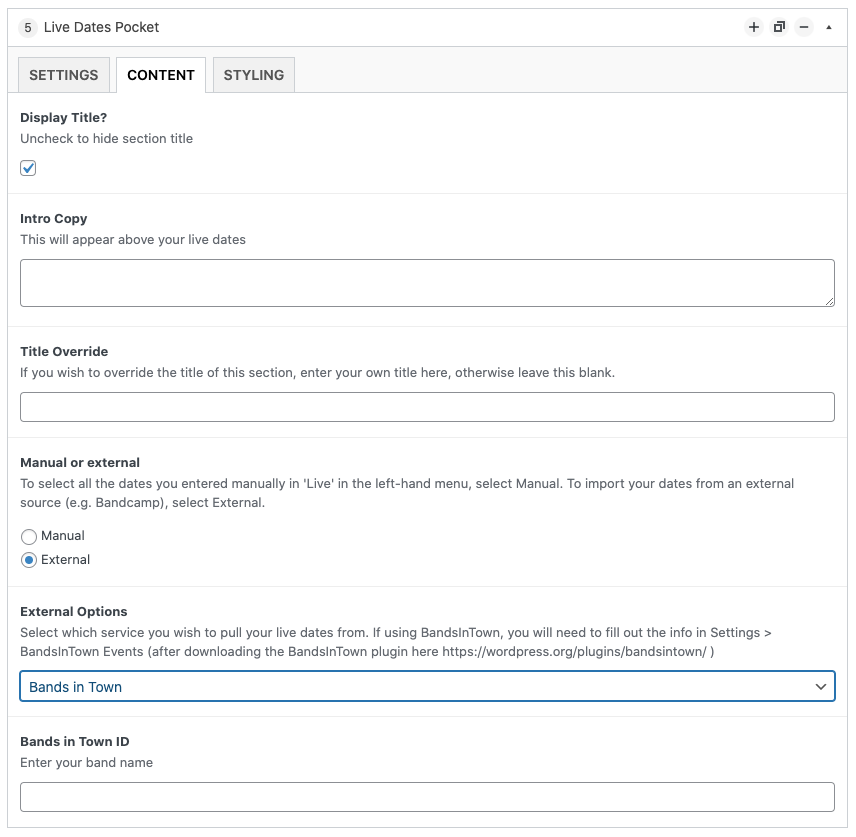Click the Bands in Town ID input
The image size is (856, 837).
(427, 797)
